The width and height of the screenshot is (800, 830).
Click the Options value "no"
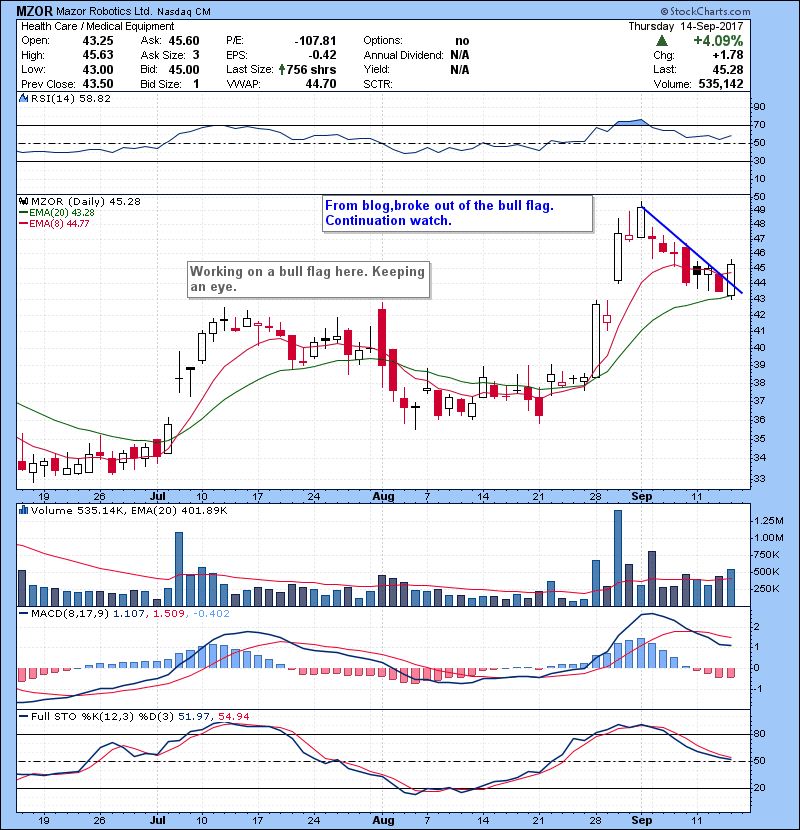(x=462, y=41)
